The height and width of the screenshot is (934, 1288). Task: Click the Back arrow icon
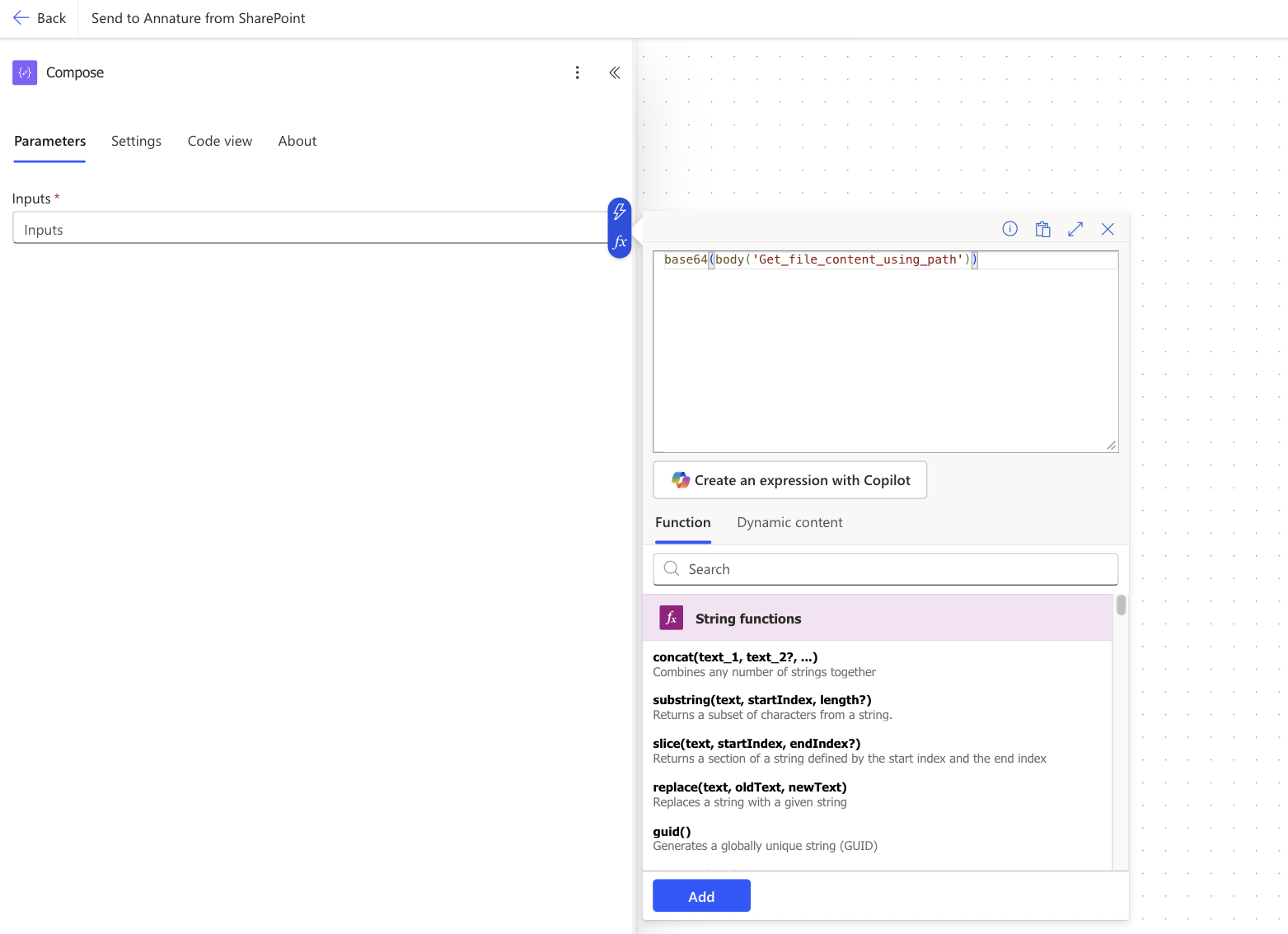21,18
